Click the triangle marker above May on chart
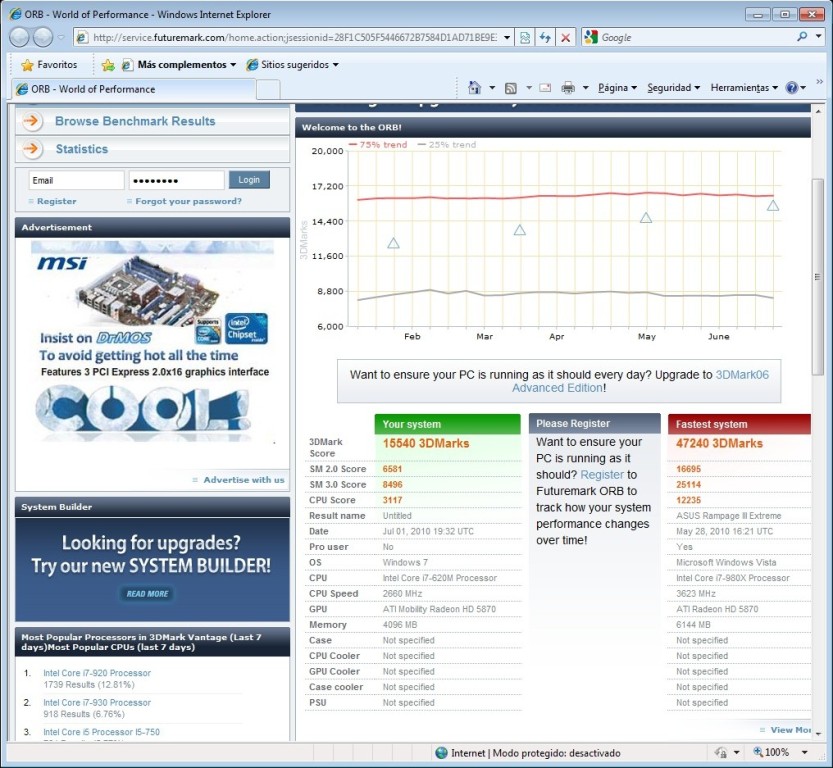The image size is (833, 768). click(645, 218)
